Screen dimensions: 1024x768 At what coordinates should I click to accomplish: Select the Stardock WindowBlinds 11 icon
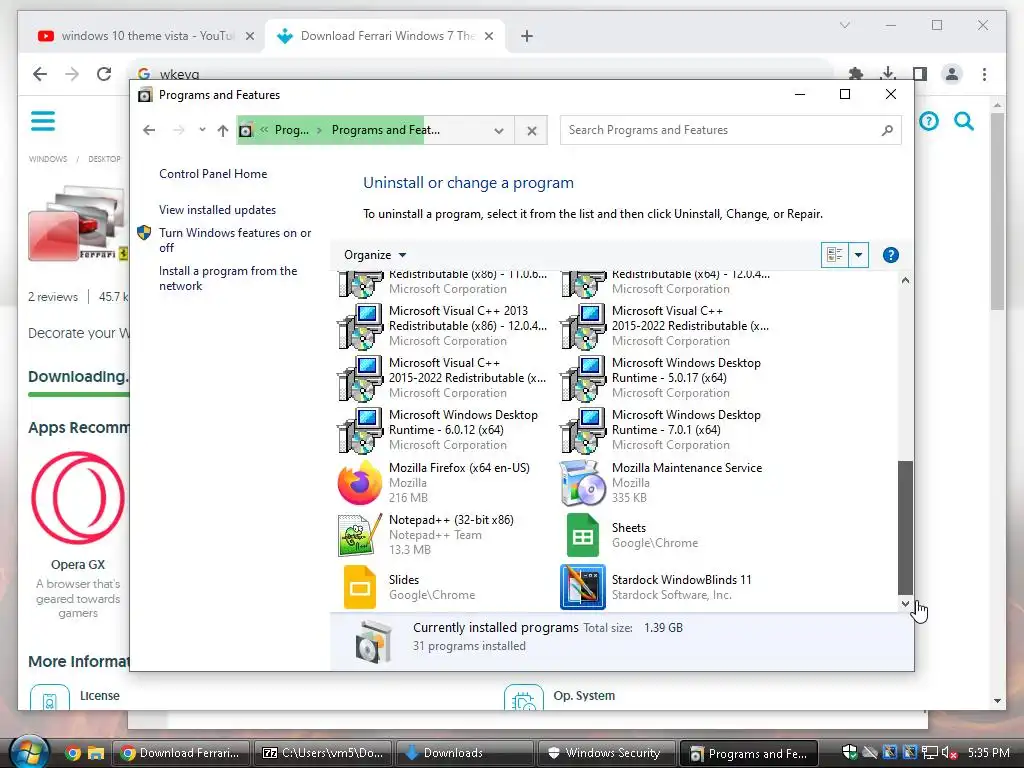[x=583, y=587]
